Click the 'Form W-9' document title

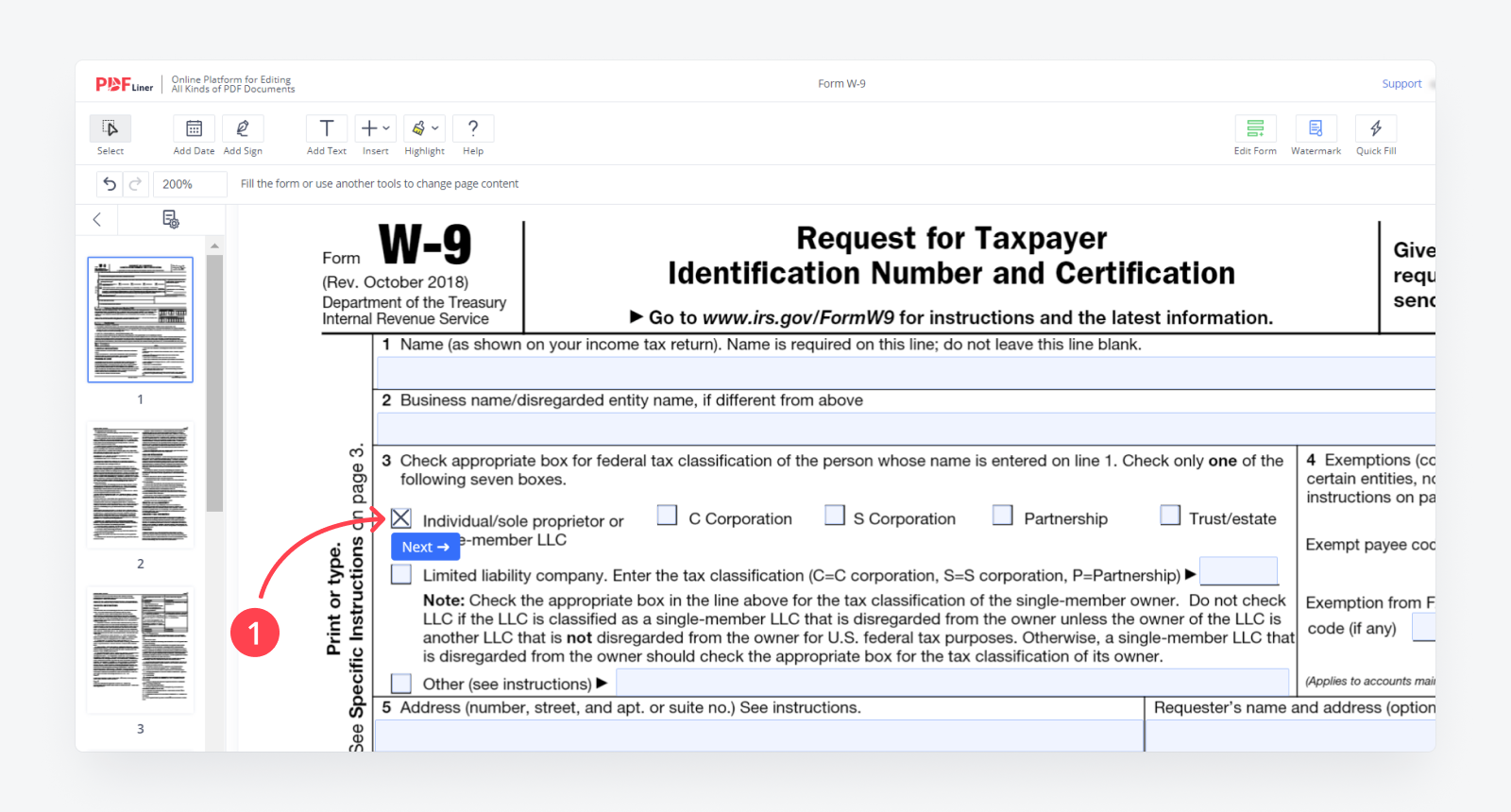click(x=841, y=84)
